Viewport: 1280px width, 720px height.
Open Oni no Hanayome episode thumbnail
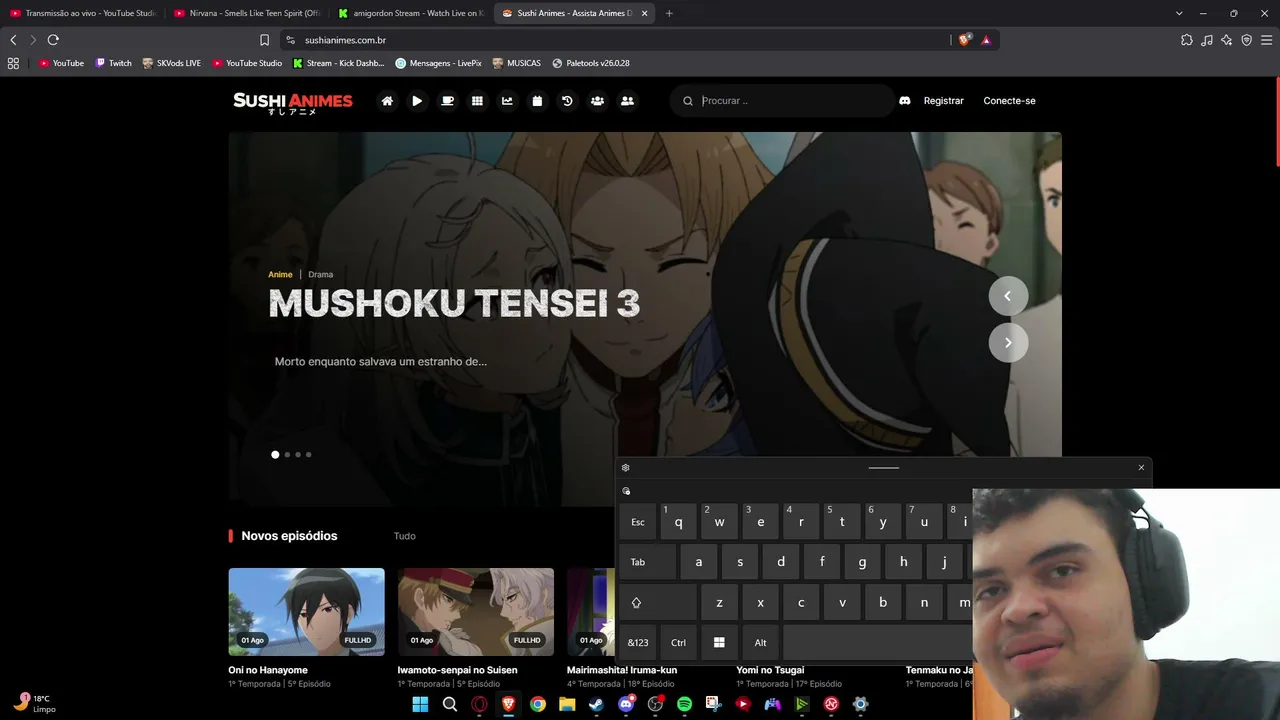coord(306,612)
